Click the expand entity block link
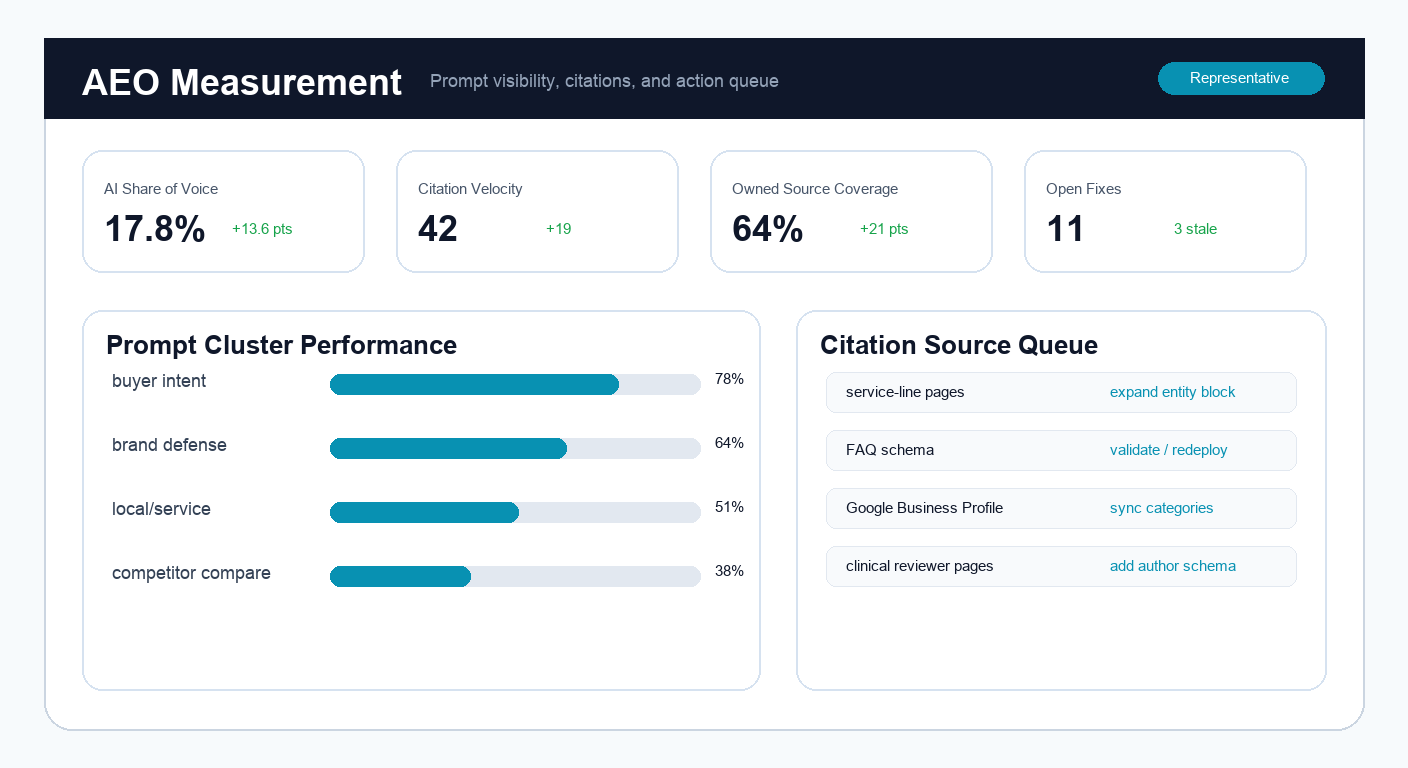The width and height of the screenshot is (1408, 768). click(1172, 392)
